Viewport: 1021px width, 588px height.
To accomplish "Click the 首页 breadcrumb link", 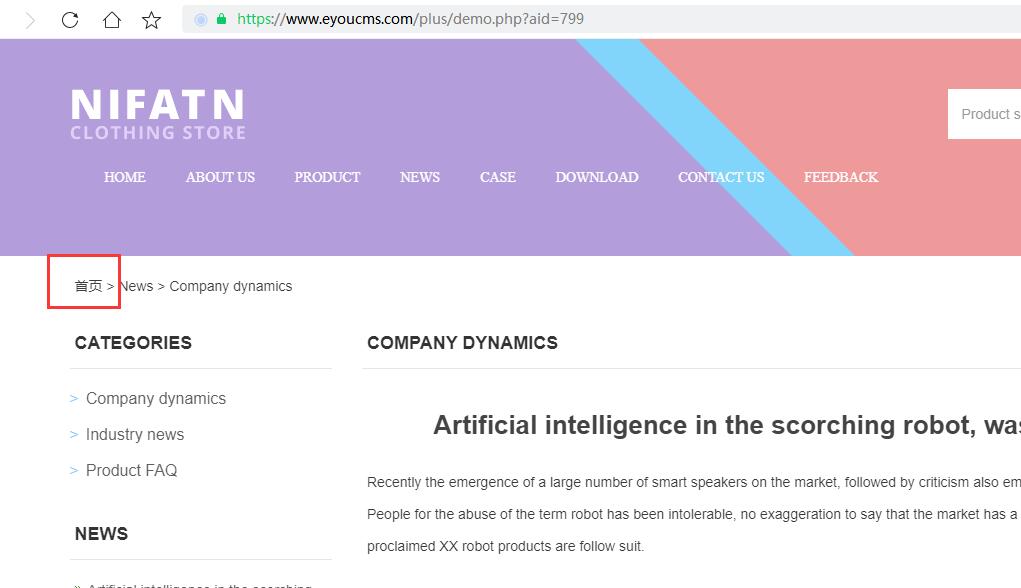I will click(x=89, y=286).
